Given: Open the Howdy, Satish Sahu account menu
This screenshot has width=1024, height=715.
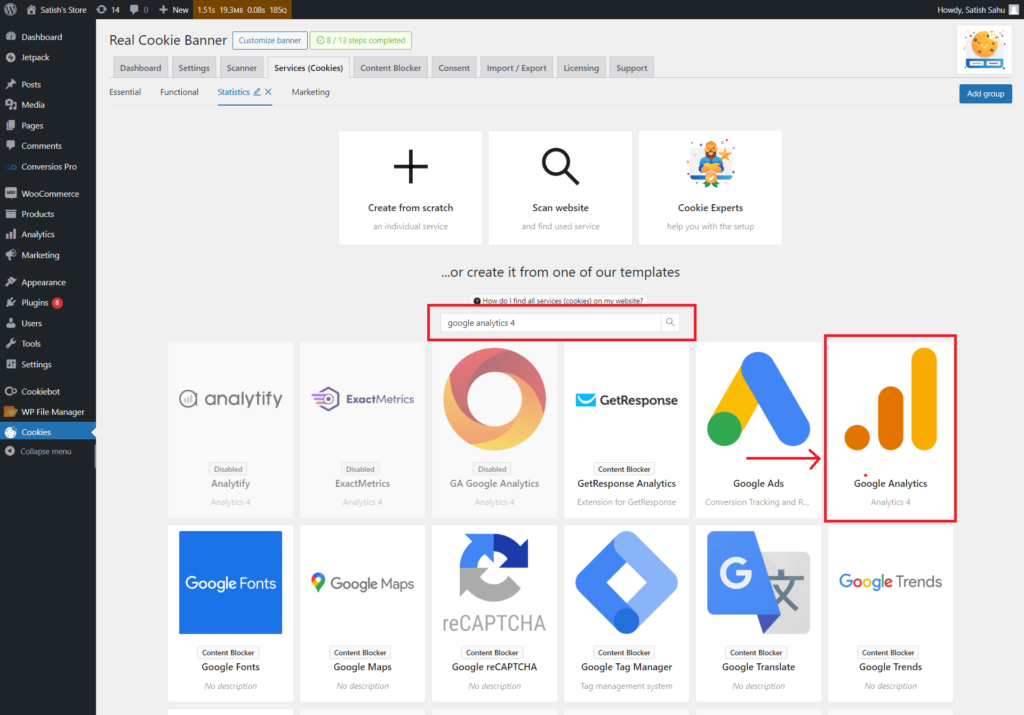Looking at the screenshot, I should pyautogui.click(x=978, y=10).
